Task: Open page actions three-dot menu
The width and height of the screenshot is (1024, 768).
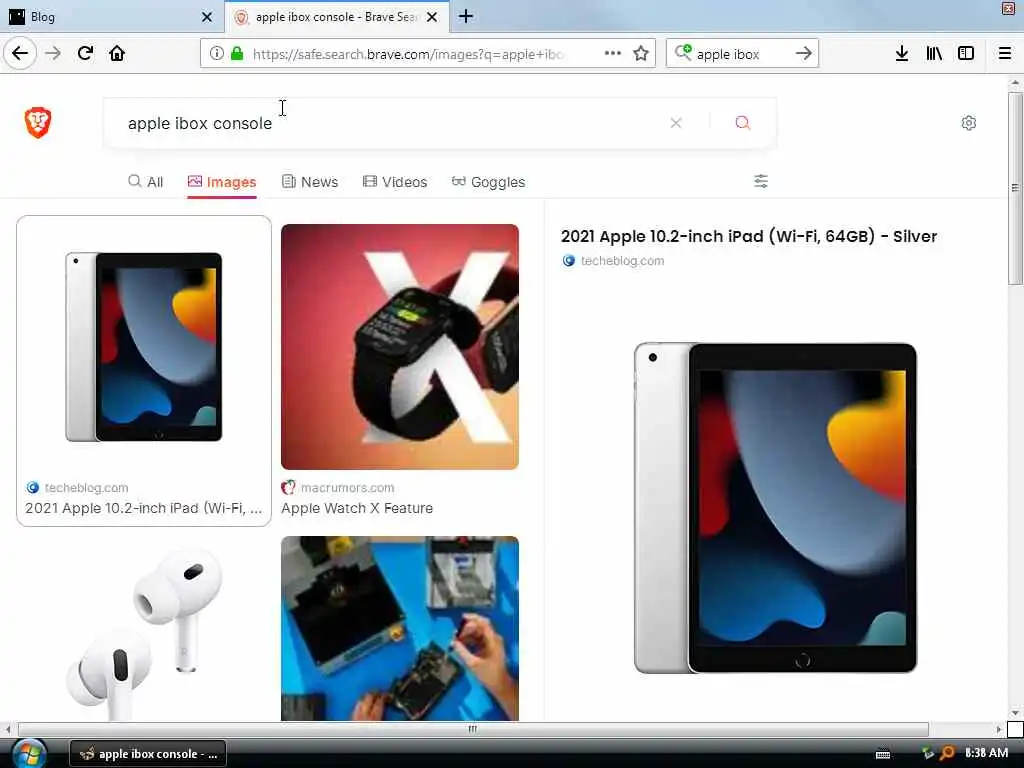Action: point(613,54)
